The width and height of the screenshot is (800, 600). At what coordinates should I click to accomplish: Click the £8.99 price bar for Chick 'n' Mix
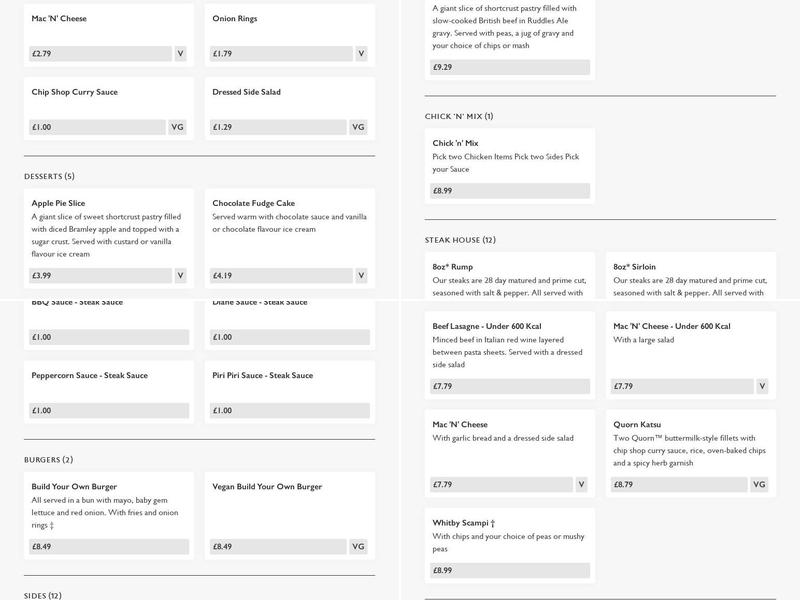coord(510,191)
